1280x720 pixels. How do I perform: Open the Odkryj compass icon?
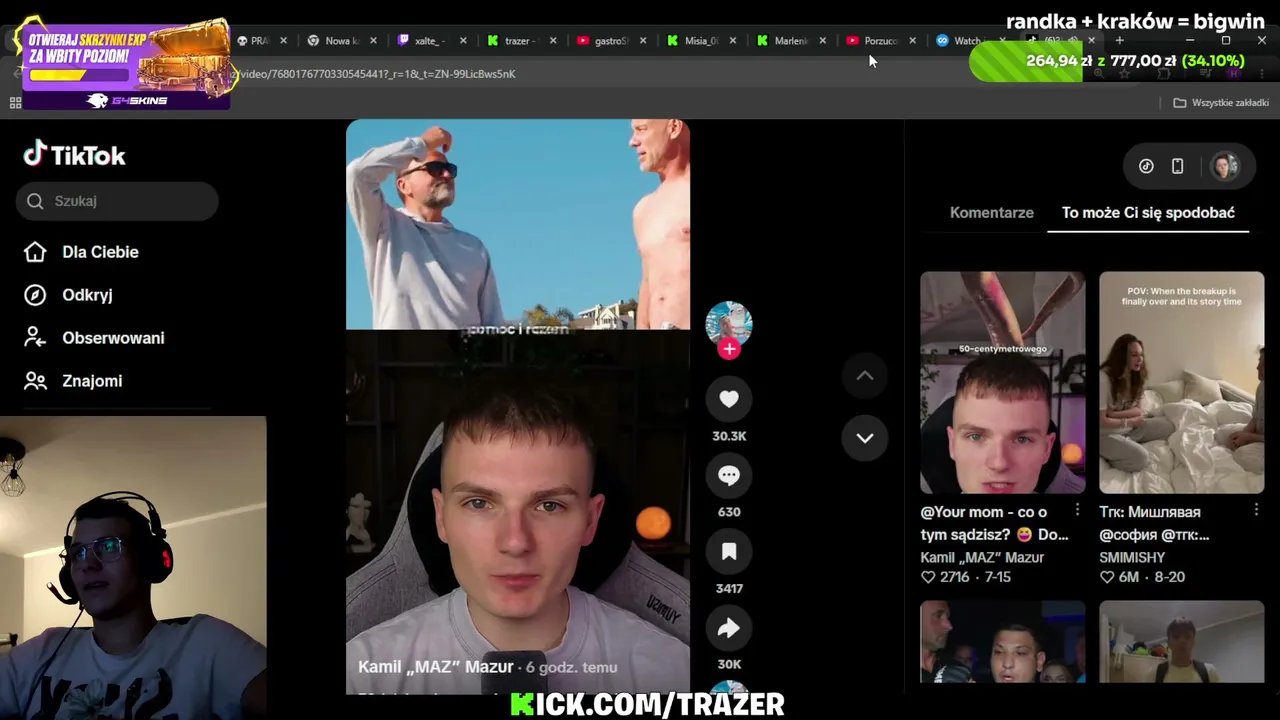point(35,295)
